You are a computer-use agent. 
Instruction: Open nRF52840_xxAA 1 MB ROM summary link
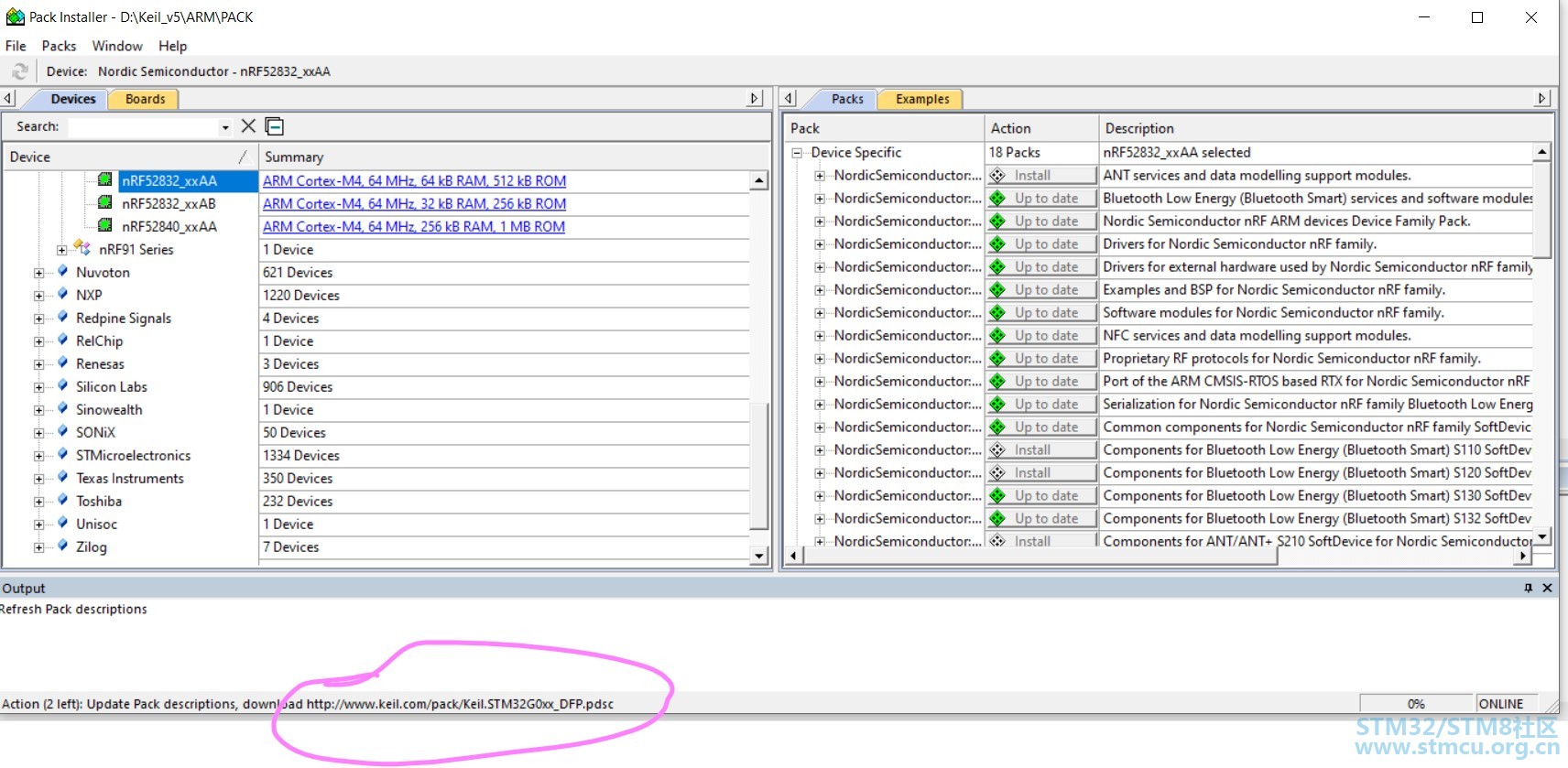(x=414, y=226)
